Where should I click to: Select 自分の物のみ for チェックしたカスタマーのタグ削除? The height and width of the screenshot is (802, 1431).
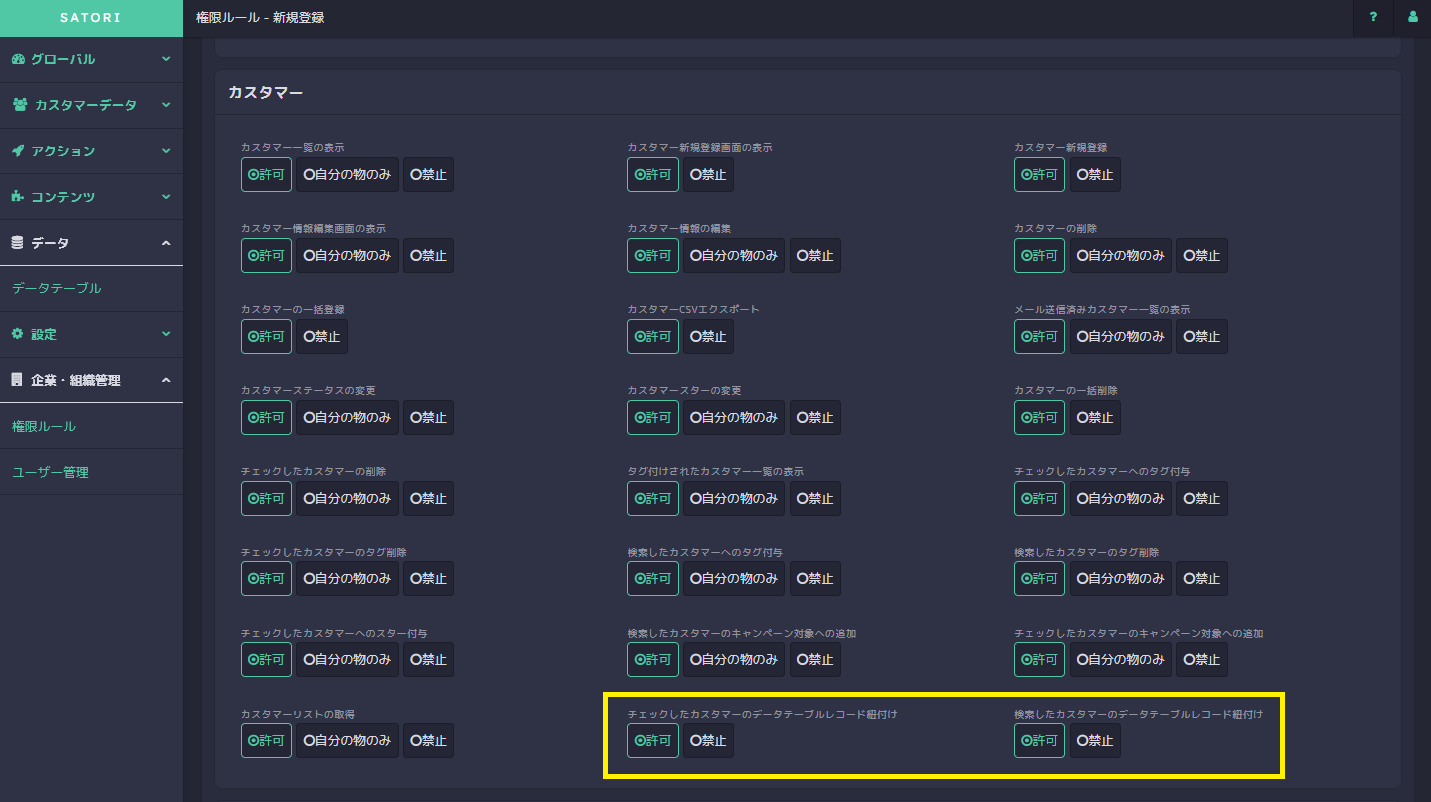[347, 578]
